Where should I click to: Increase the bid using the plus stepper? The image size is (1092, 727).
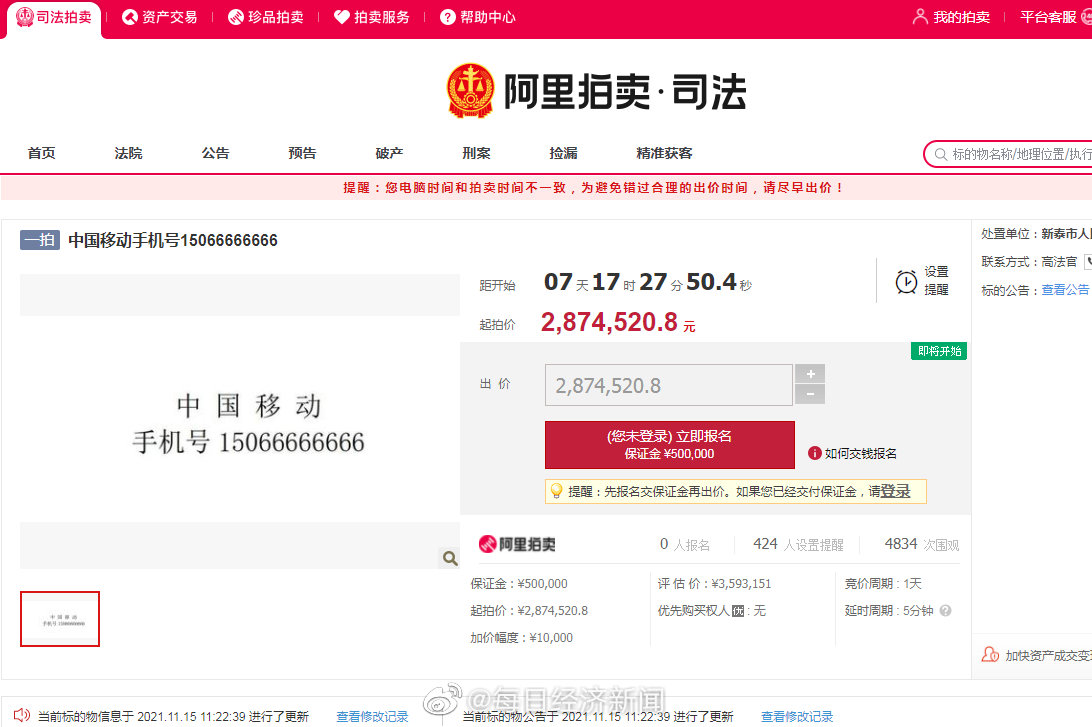[810, 375]
